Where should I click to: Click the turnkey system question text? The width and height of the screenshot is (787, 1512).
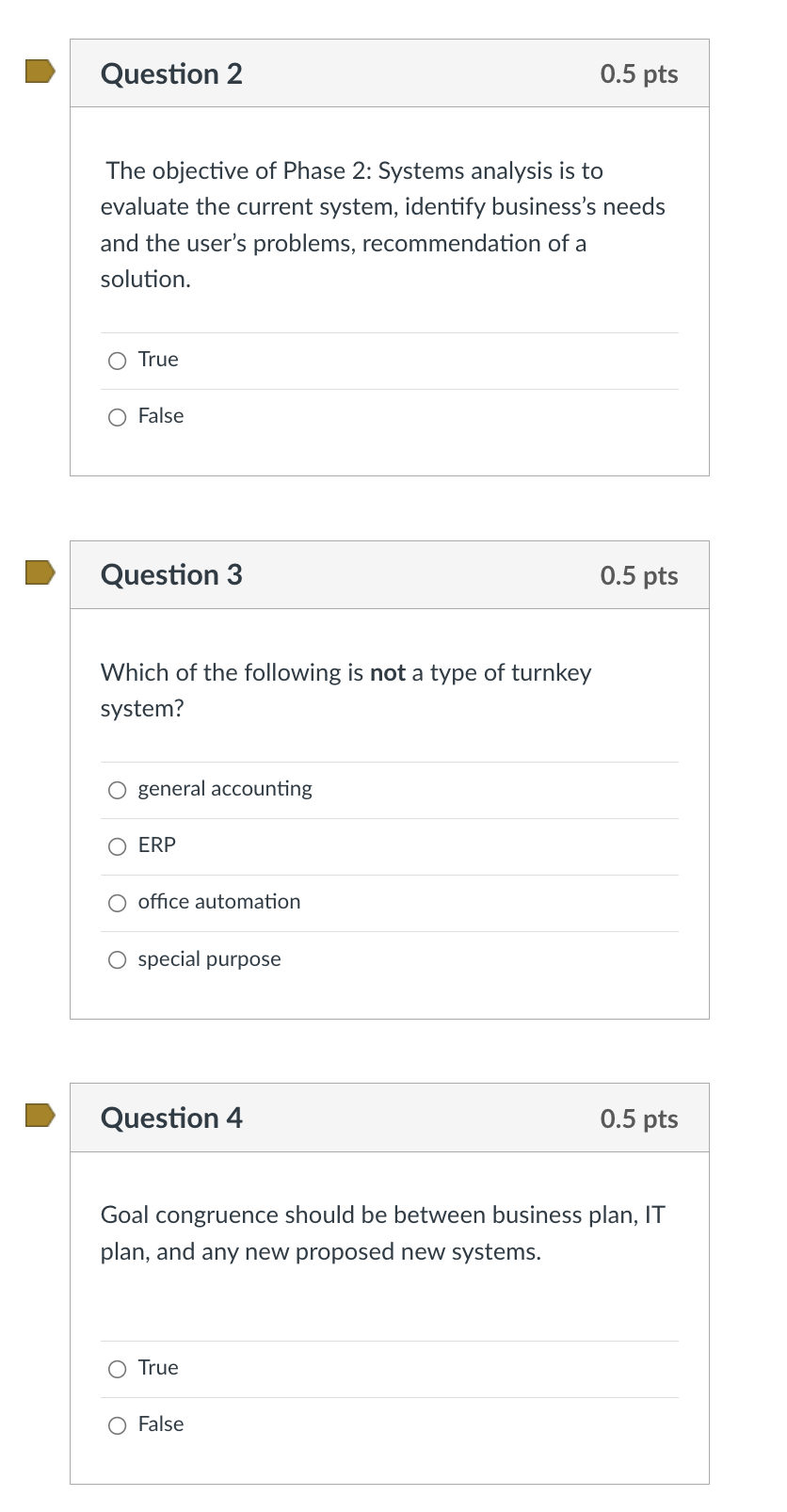point(346,690)
